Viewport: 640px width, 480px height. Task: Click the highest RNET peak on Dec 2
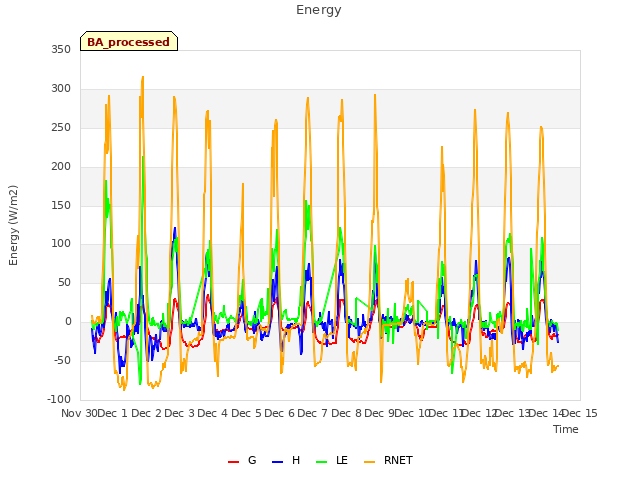[142, 77]
